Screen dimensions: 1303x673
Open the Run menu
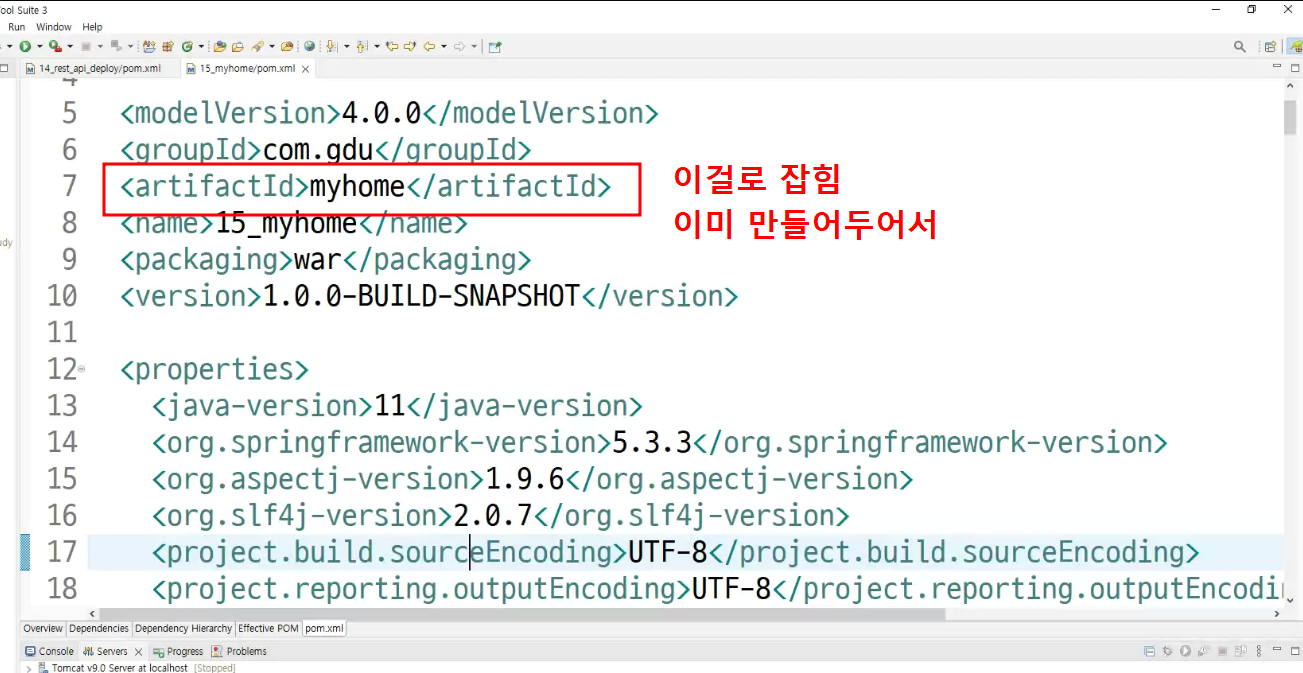(17, 27)
